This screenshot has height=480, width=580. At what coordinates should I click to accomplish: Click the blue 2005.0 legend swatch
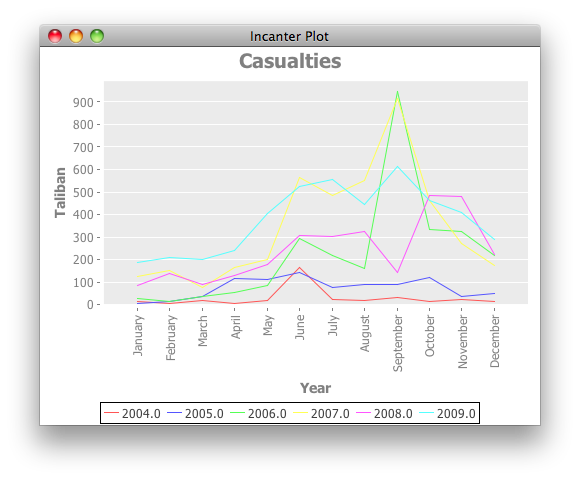click(x=174, y=413)
